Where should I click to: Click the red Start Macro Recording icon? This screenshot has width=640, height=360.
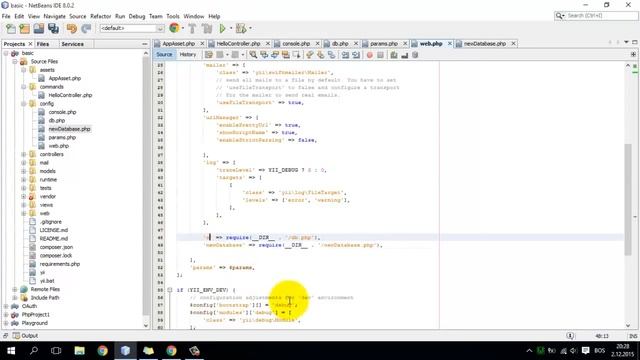[x=369, y=55]
